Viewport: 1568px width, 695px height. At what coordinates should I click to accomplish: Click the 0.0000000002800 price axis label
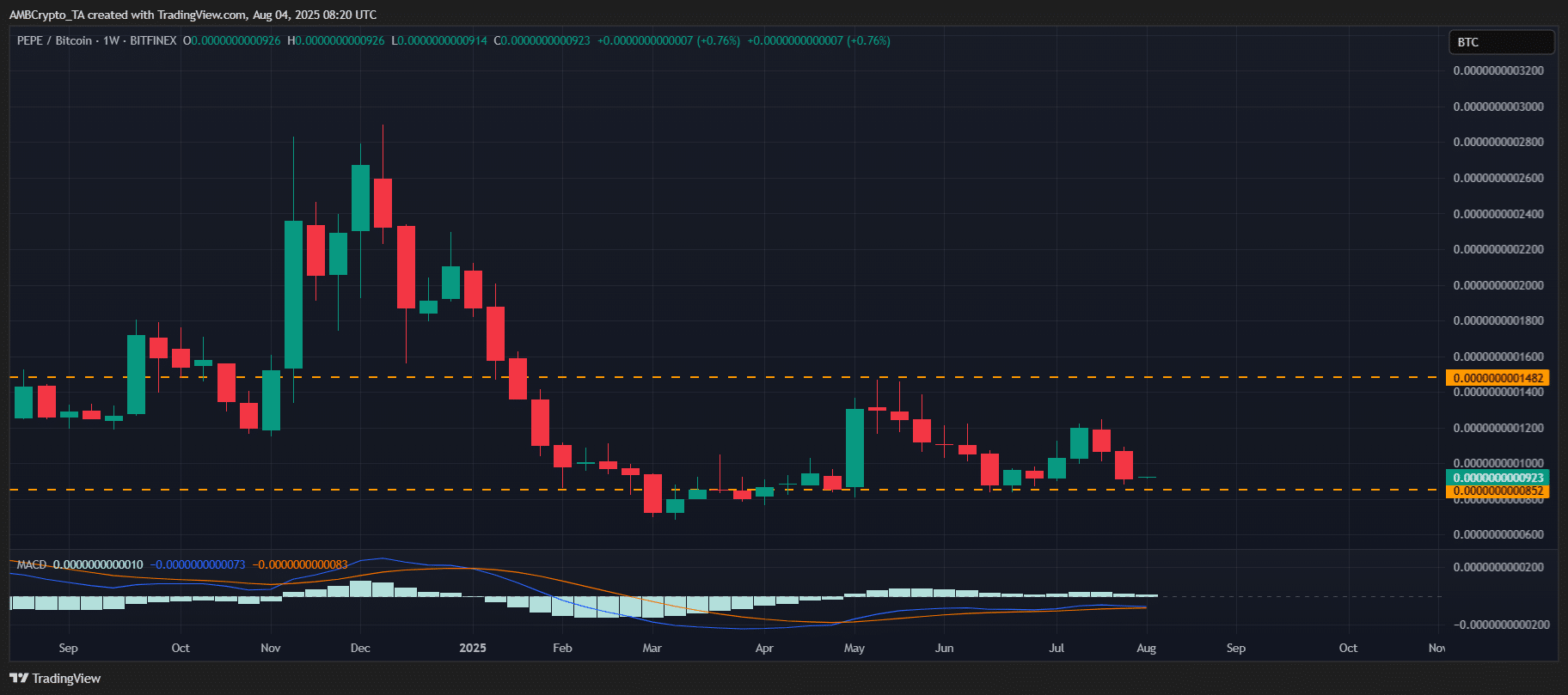pyautogui.click(x=1498, y=142)
